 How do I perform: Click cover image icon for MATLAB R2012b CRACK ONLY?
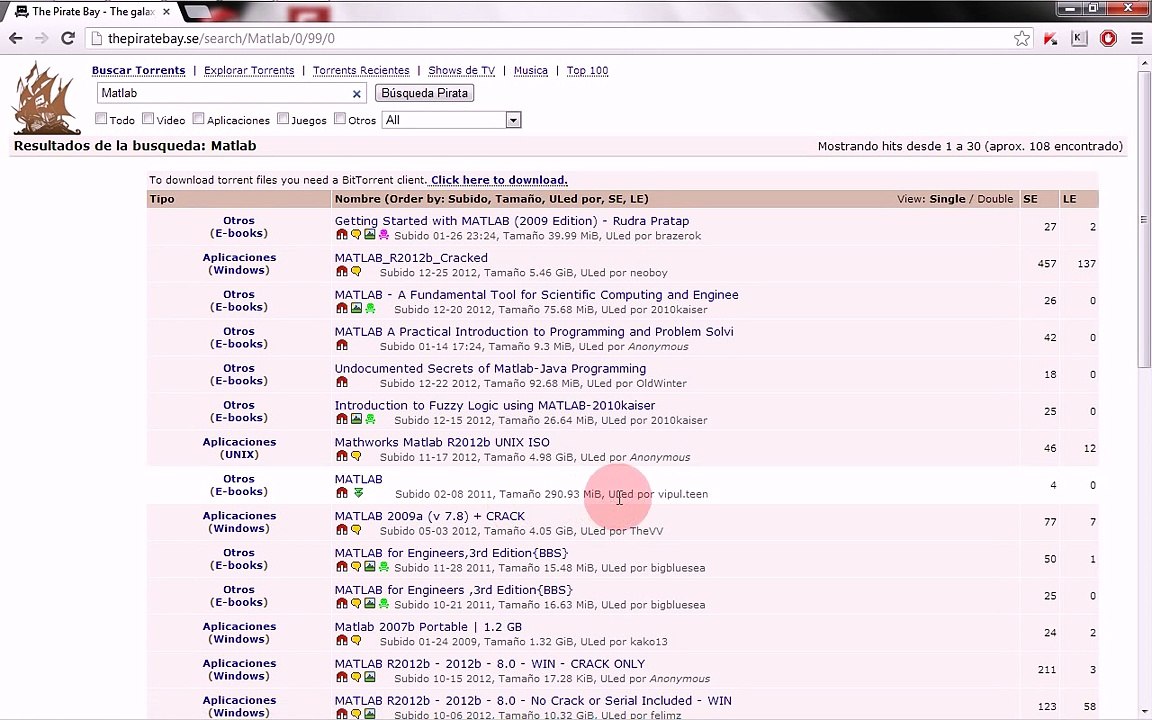pyautogui.click(x=370, y=677)
